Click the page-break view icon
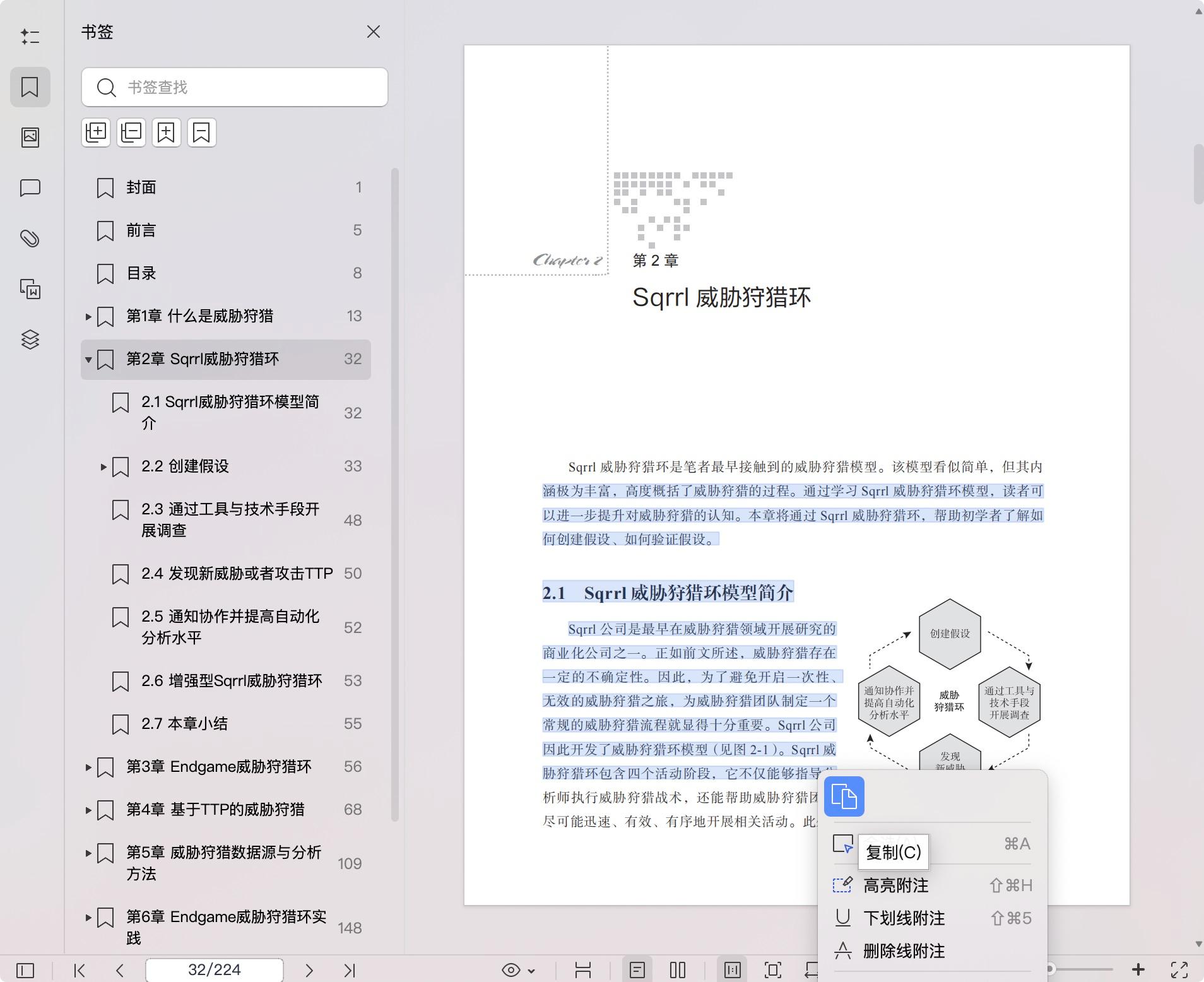Viewport: 1204px width, 982px height. point(583,970)
